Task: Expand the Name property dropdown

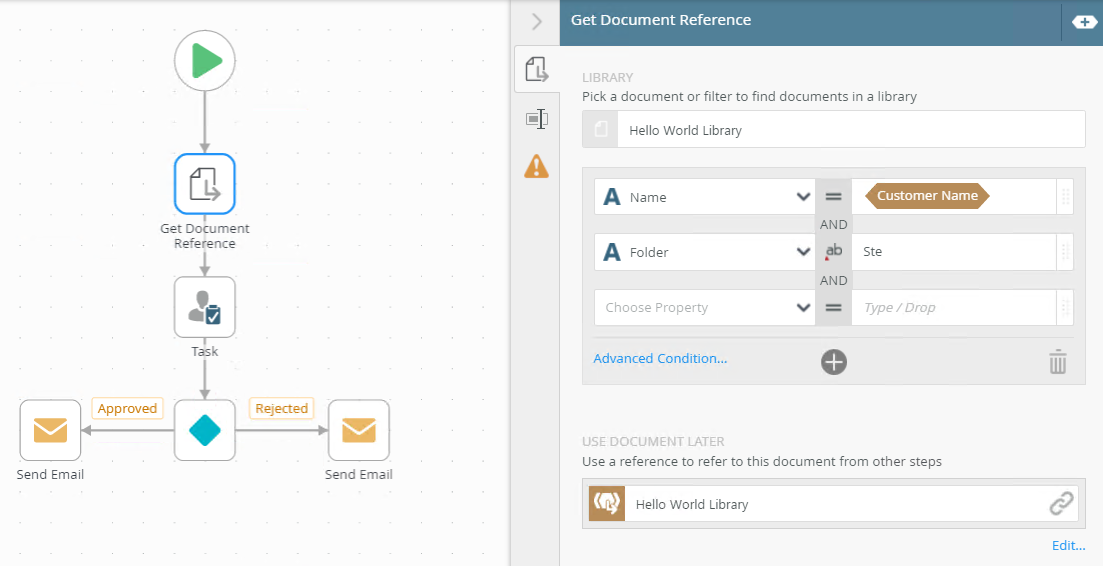Action: click(803, 197)
